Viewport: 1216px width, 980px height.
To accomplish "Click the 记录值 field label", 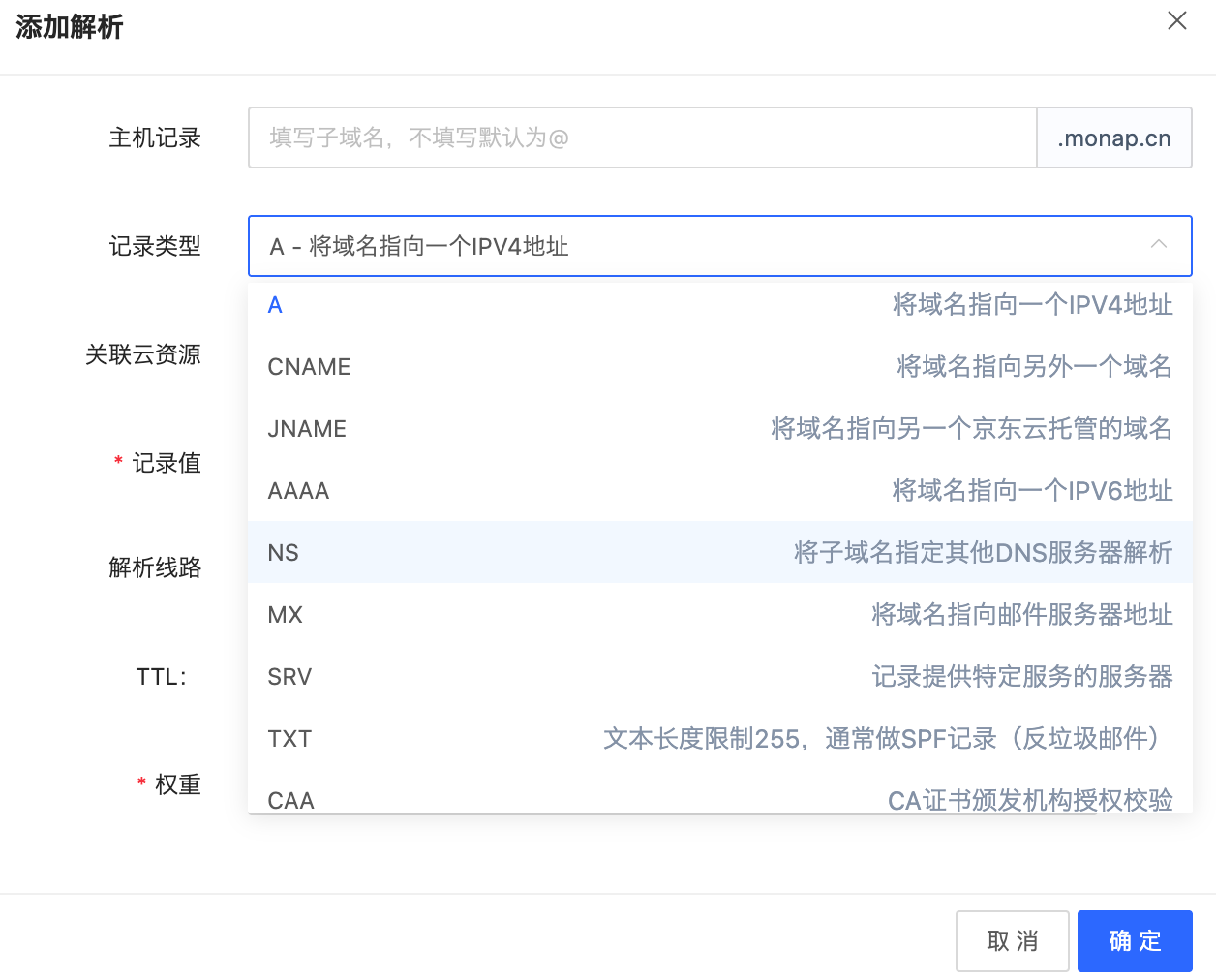I will [166, 463].
